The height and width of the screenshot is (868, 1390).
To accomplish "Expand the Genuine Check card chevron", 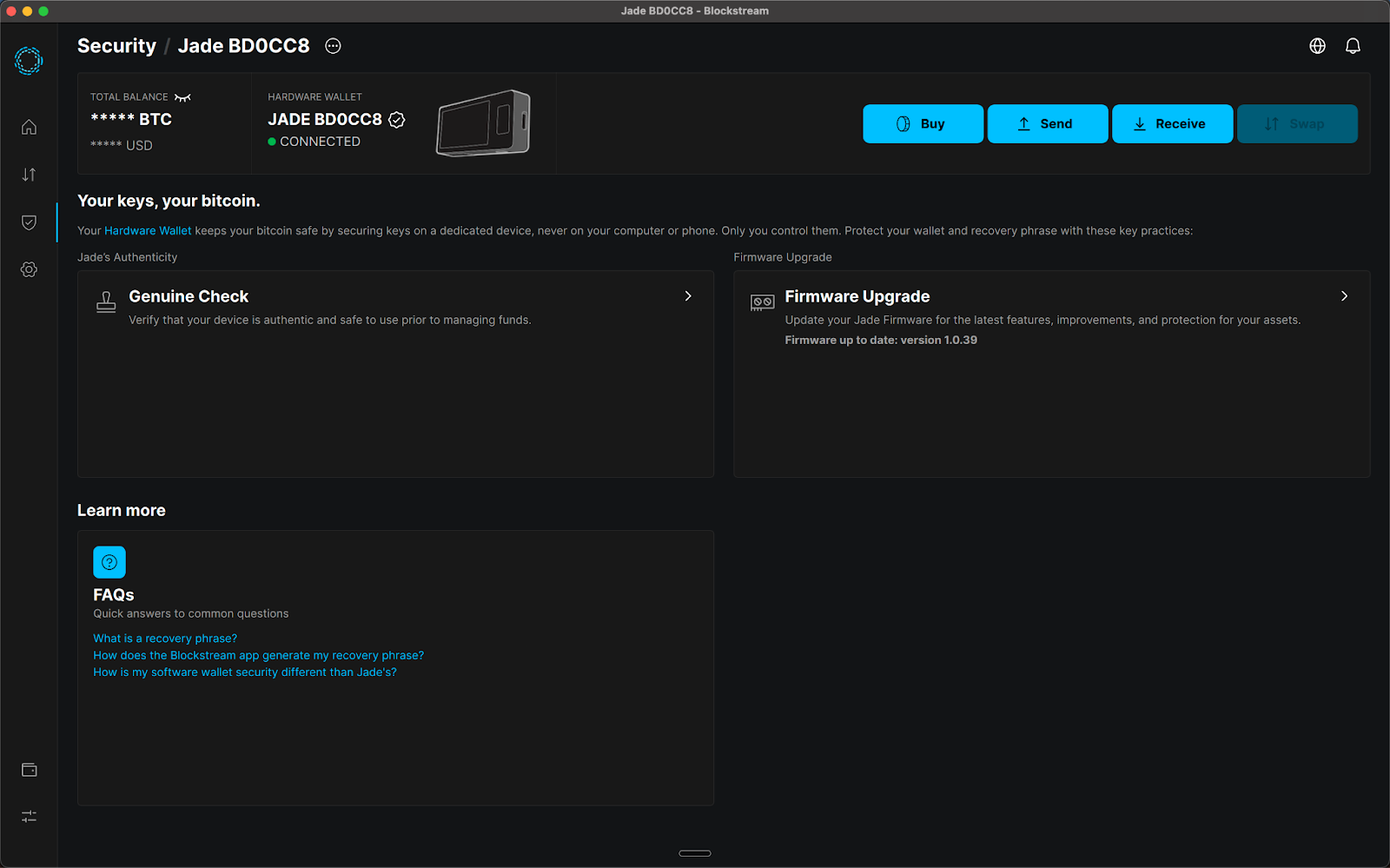I will point(687,296).
